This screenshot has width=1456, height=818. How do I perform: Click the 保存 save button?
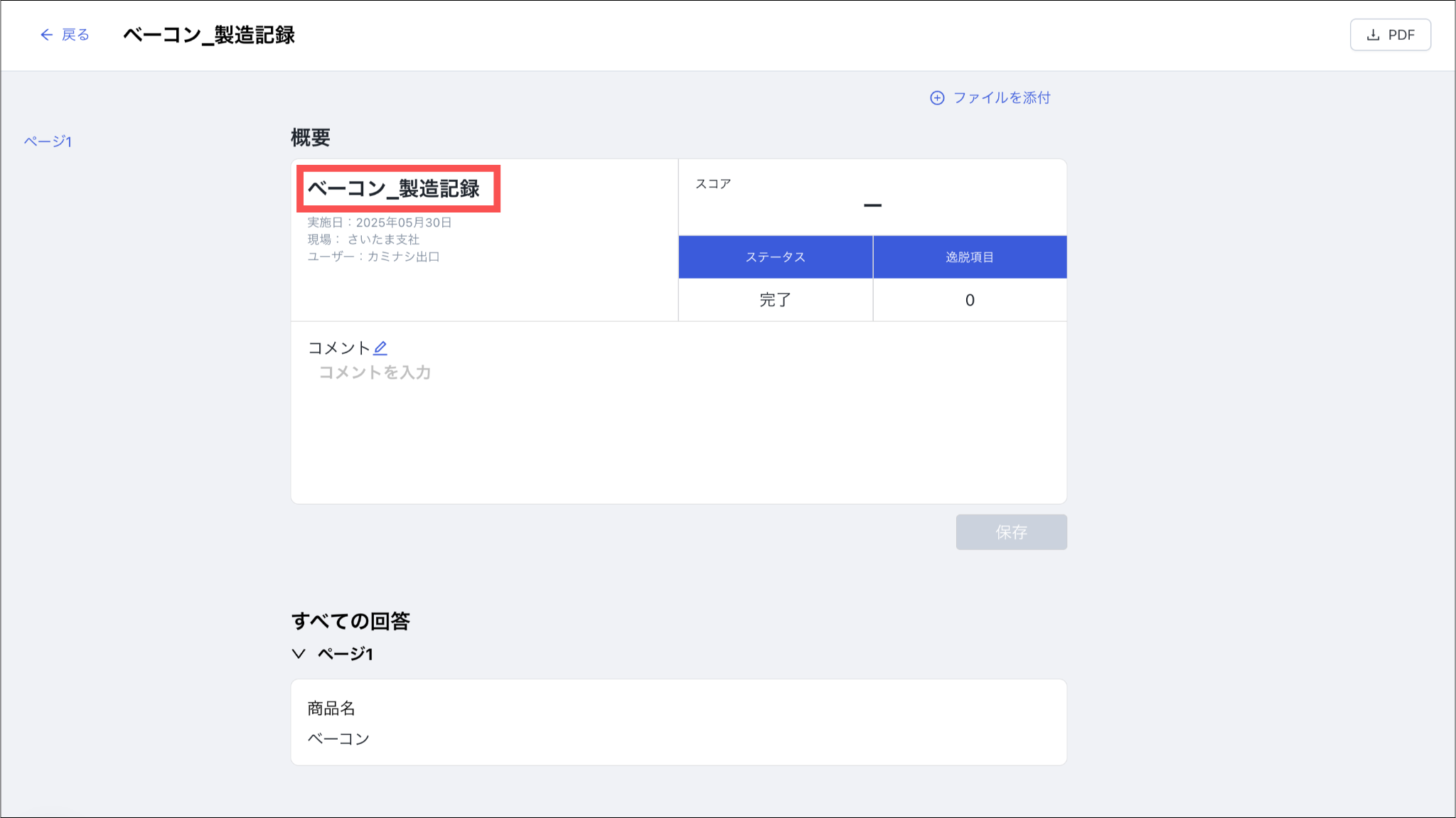point(1011,532)
